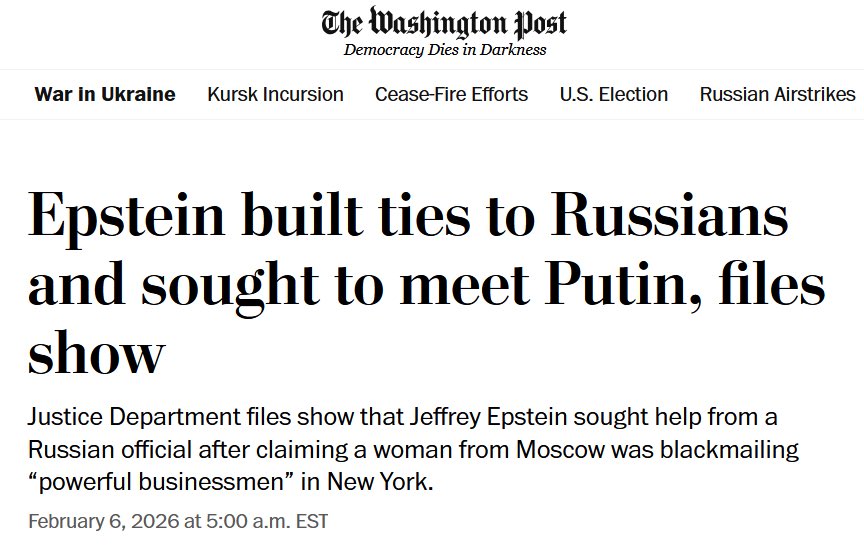The height and width of the screenshot is (552, 864).
Task: Click the Democracy Dies in Darkness tagline
Action: [445, 50]
